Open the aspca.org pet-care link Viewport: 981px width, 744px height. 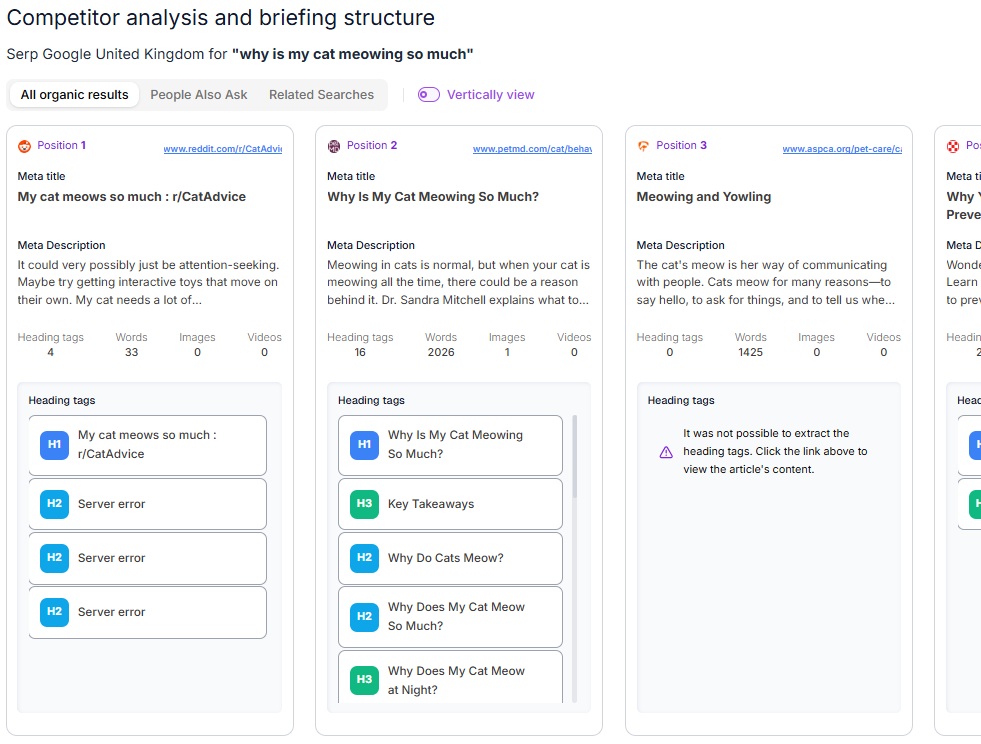click(845, 148)
